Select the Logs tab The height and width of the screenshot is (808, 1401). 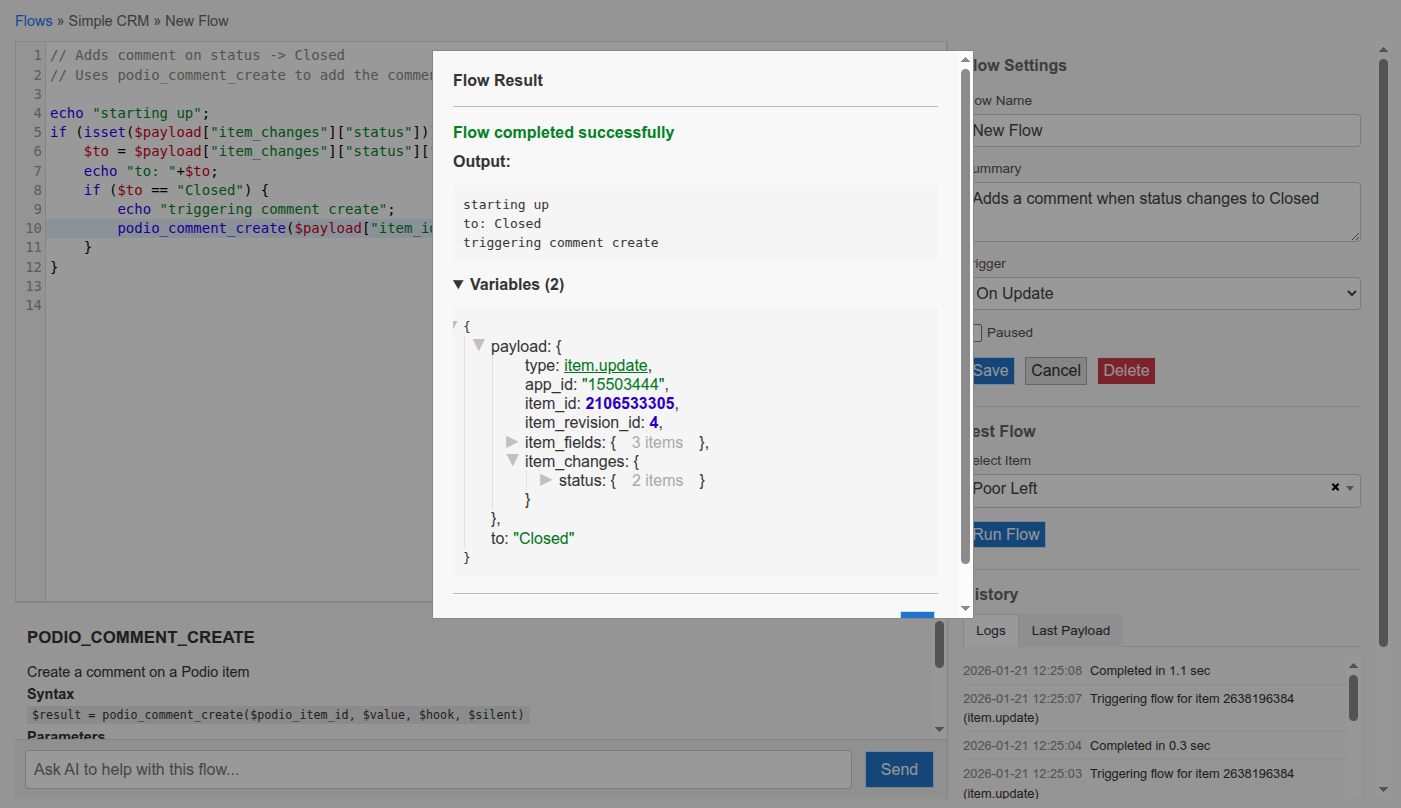(x=990, y=631)
